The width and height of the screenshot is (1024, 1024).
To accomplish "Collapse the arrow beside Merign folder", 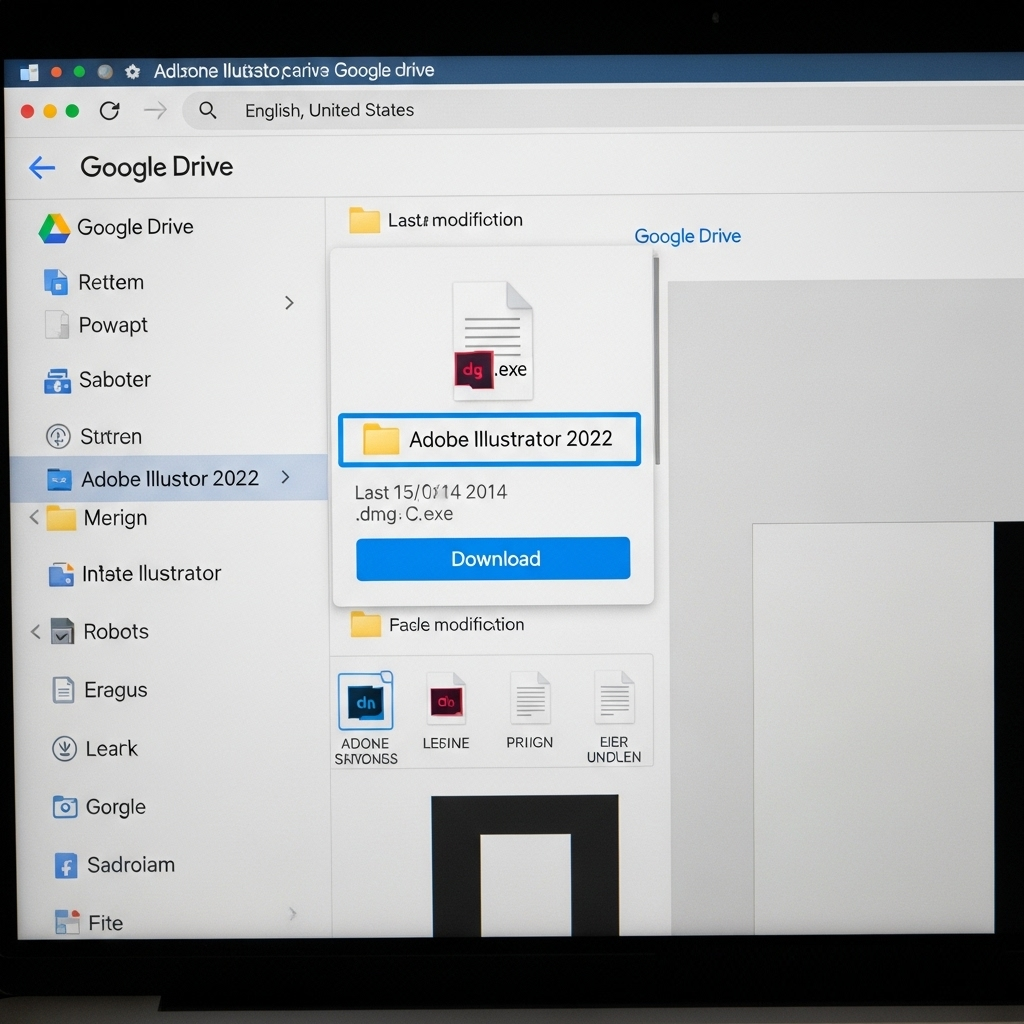I will [34, 518].
